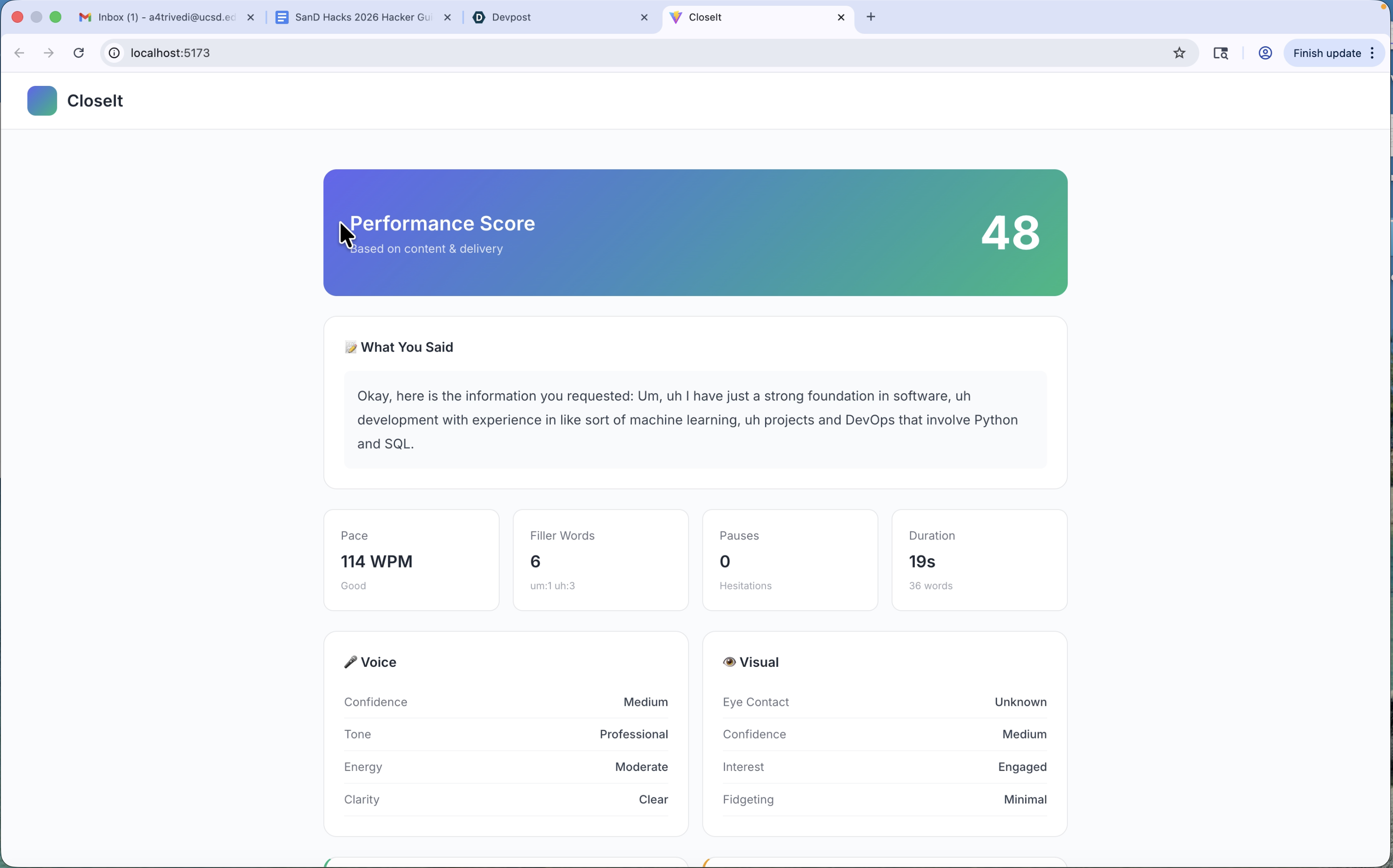Screen dimensions: 1393x868
Task: Bookmark page with the star icon
Action: 1179,53
